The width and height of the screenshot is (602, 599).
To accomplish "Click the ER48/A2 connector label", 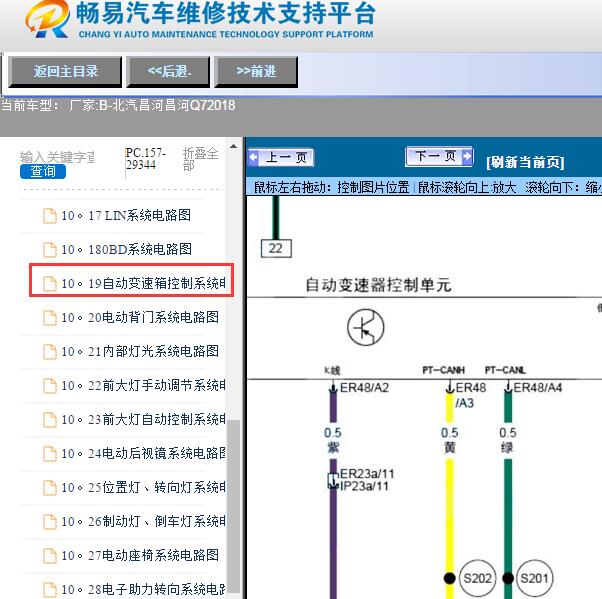I will (364, 387).
